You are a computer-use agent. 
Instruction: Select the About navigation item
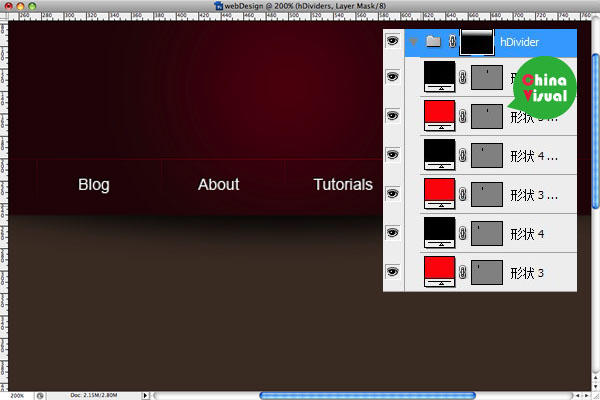(x=218, y=184)
